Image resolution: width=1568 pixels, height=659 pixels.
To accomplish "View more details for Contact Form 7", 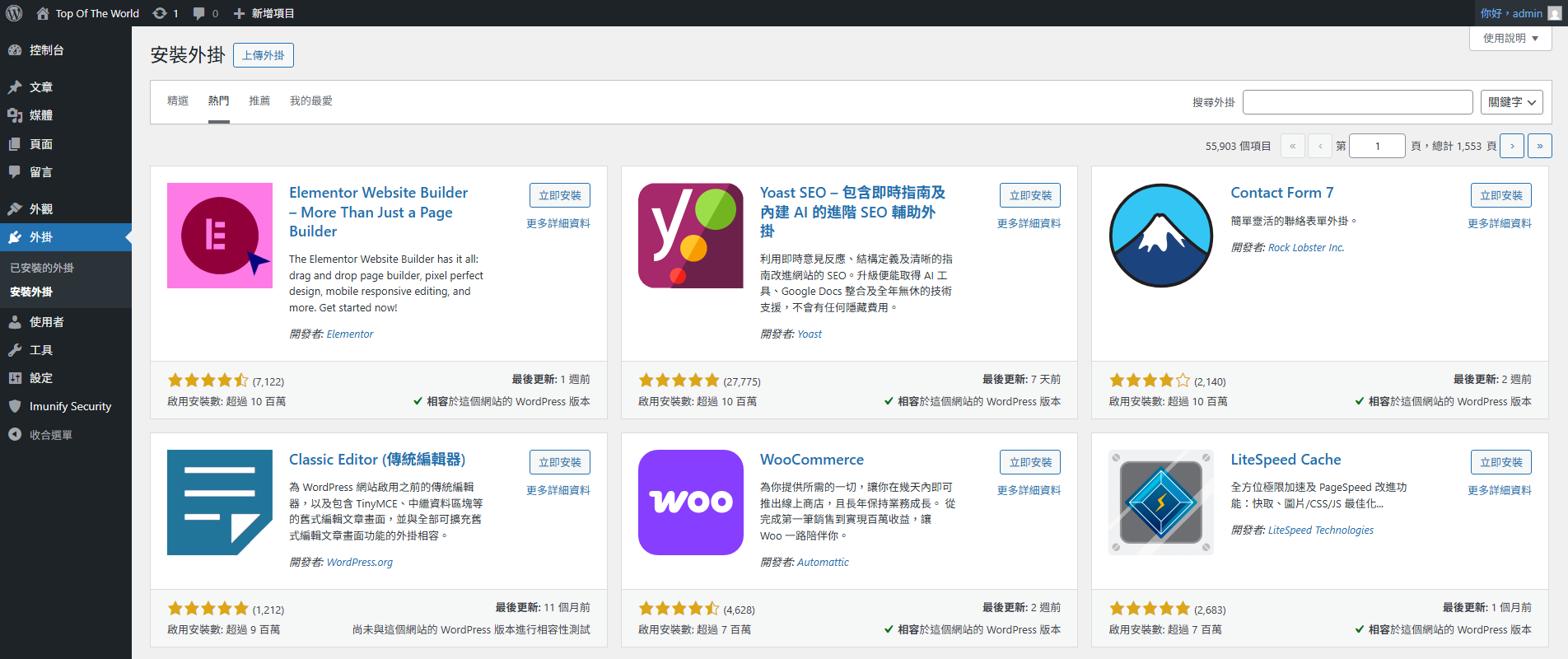I will click(x=1500, y=223).
